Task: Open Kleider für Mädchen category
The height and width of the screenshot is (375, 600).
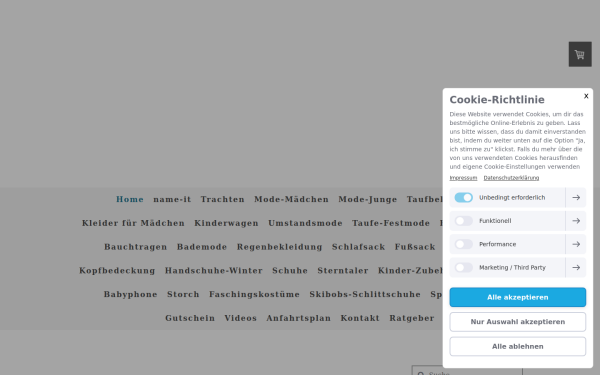Action: click(133, 223)
